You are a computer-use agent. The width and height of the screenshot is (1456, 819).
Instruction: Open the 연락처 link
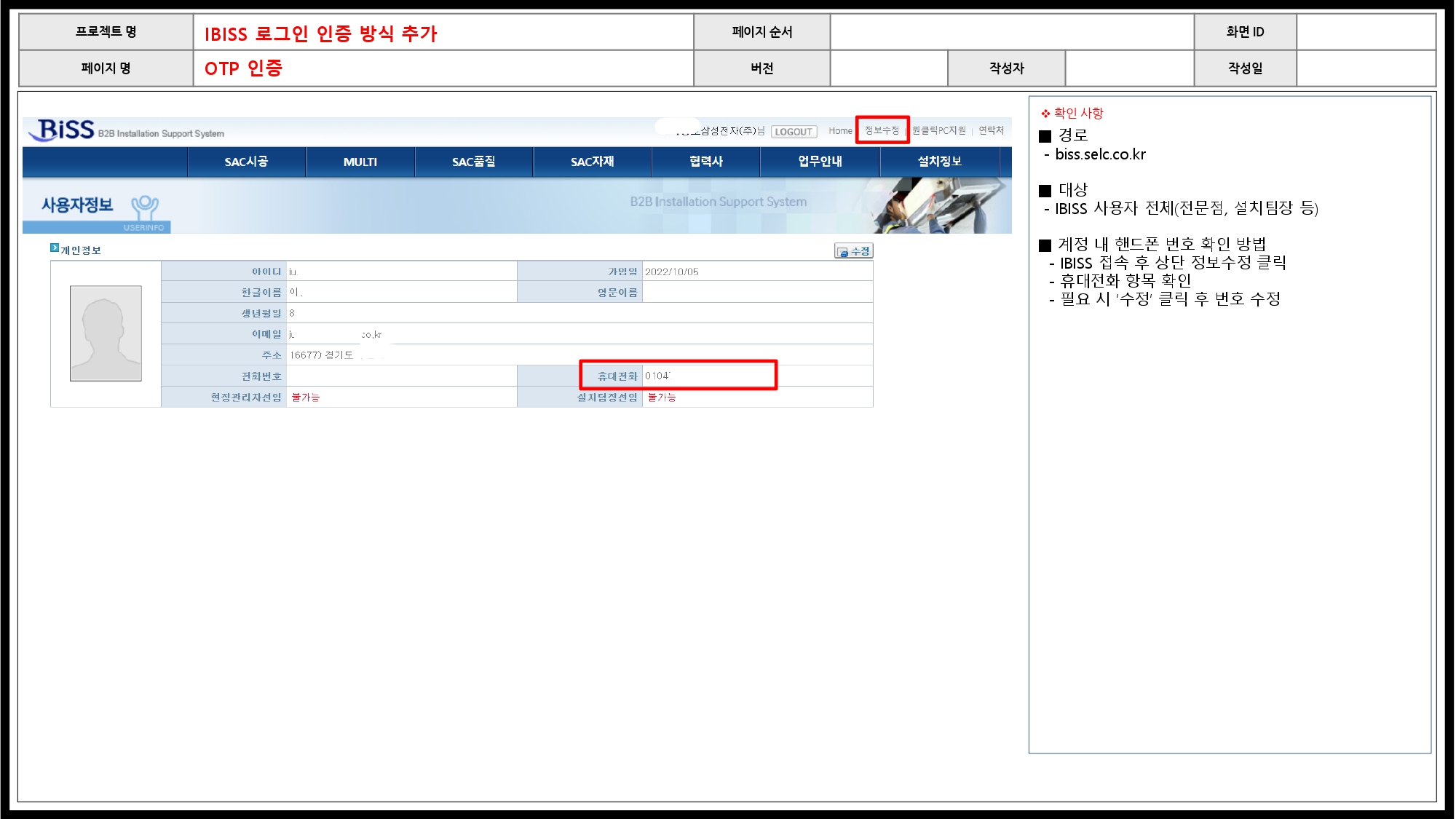(991, 130)
